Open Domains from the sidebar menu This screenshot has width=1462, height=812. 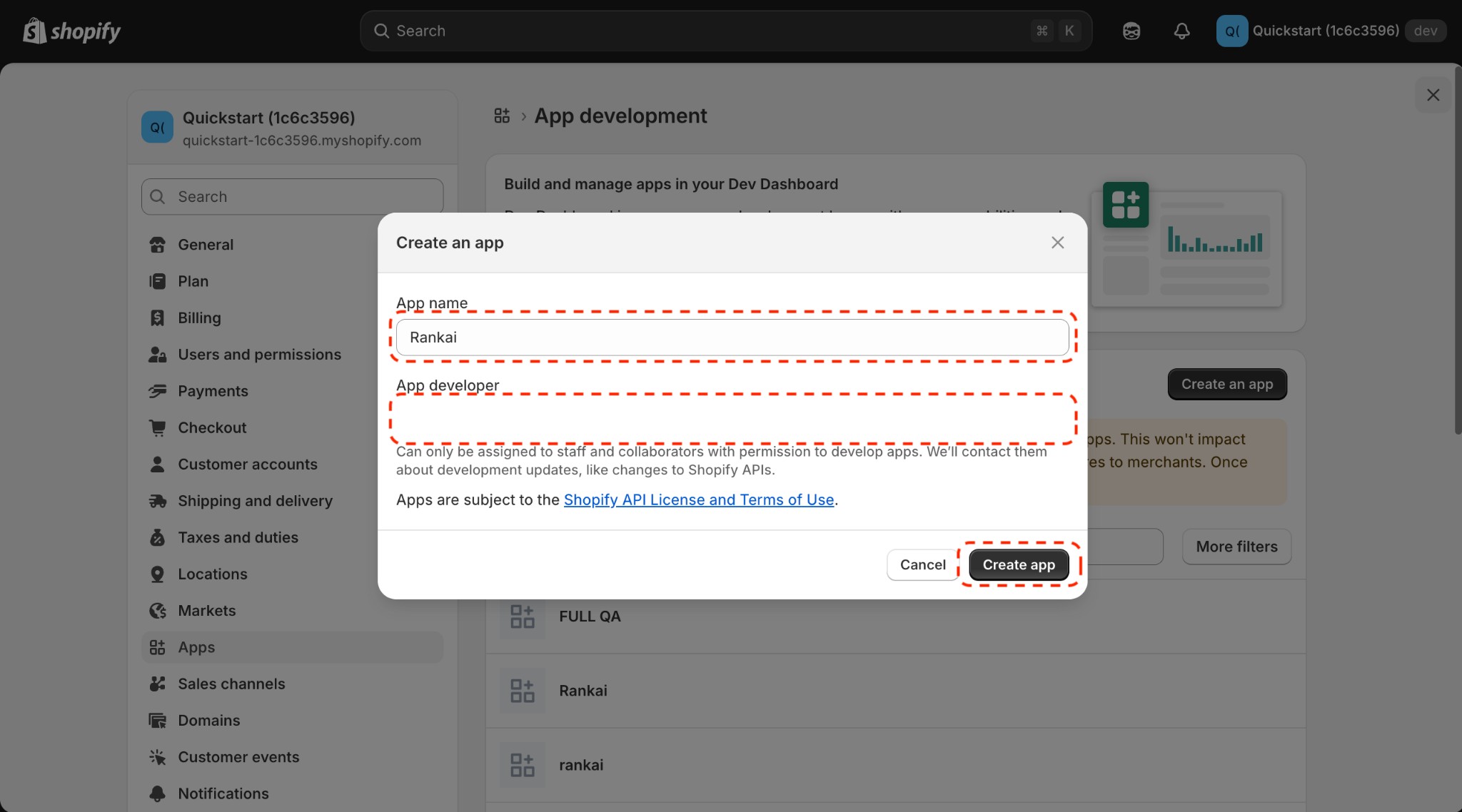pos(209,721)
